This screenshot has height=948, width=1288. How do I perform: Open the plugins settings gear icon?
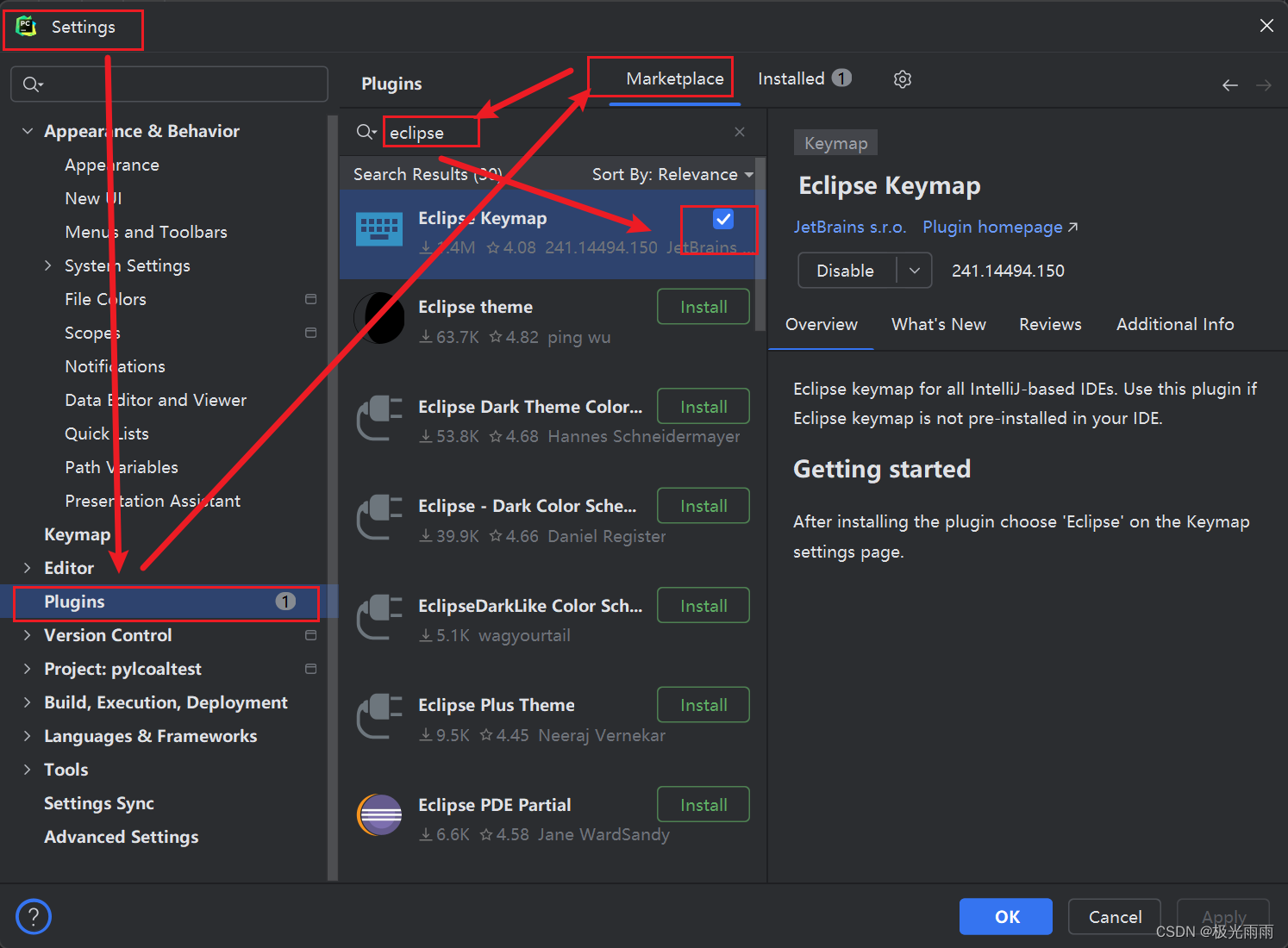click(903, 78)
